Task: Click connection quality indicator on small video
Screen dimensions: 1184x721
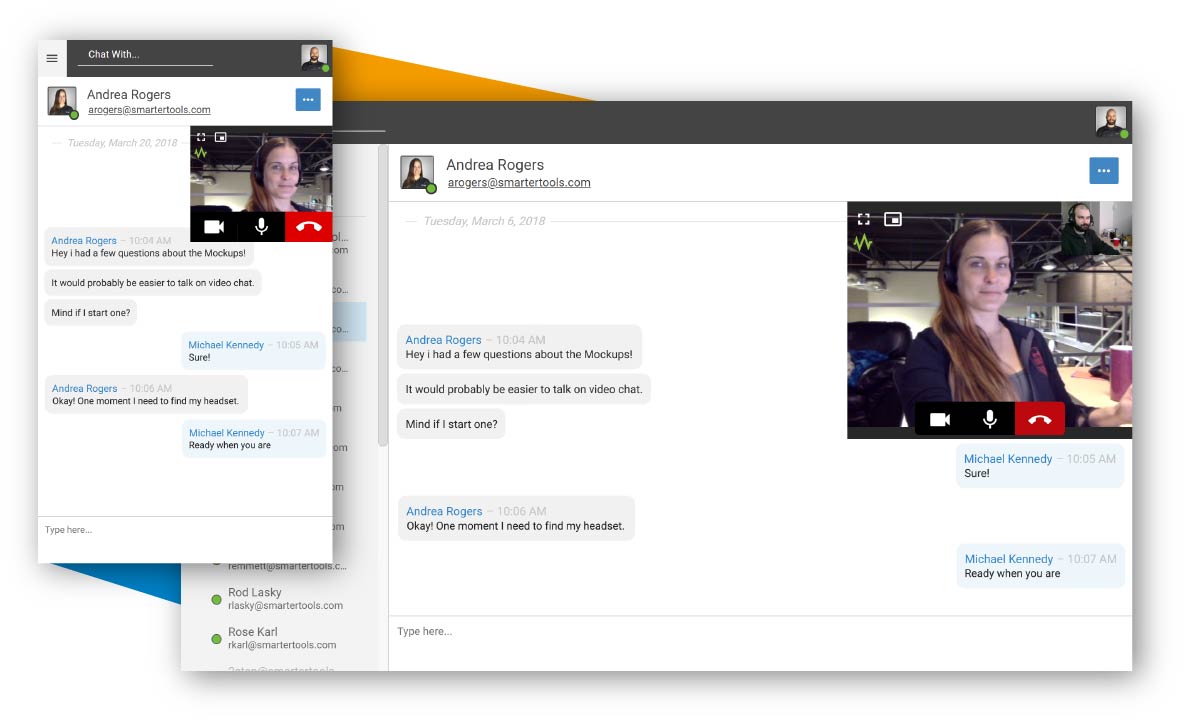Action: click(x=201, y=153)
